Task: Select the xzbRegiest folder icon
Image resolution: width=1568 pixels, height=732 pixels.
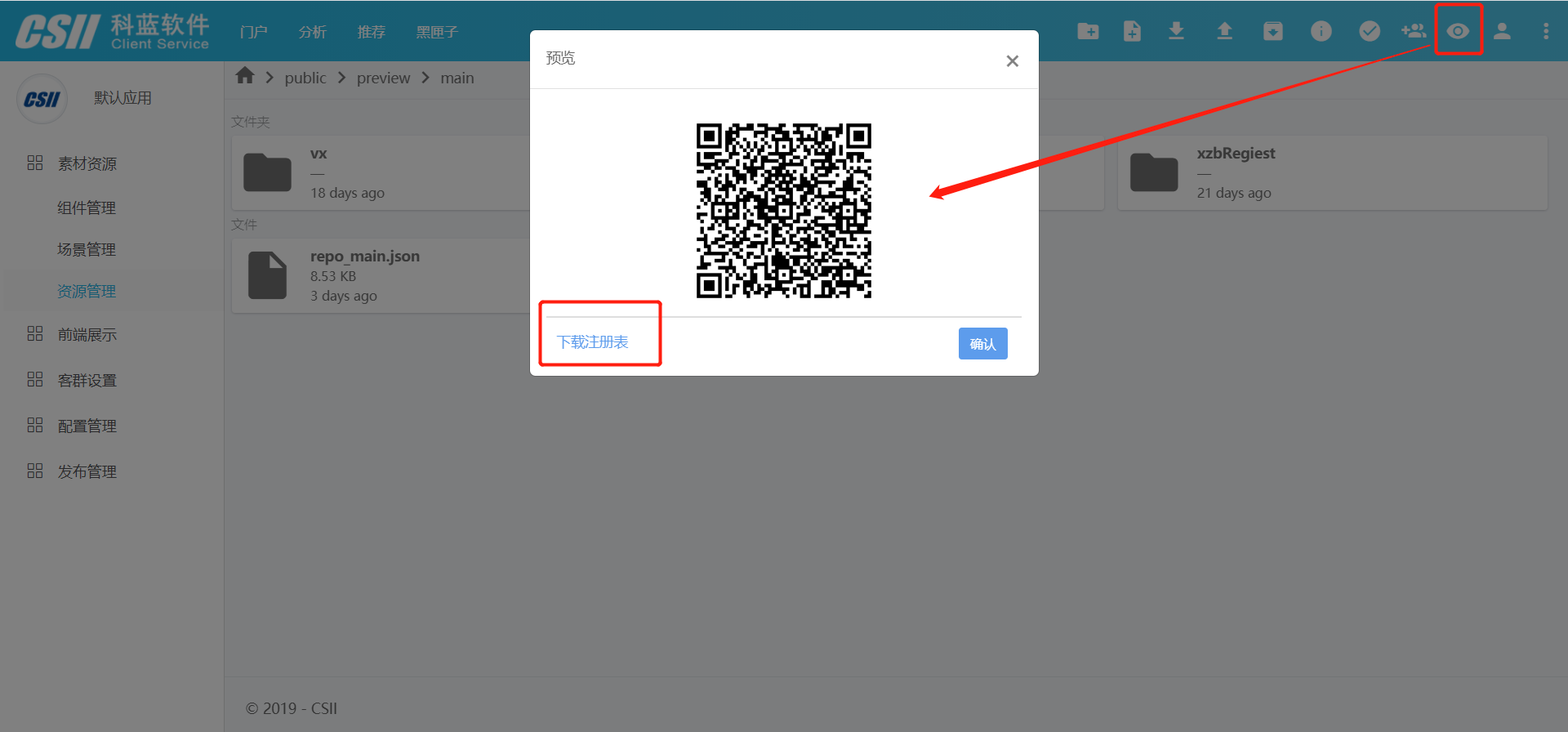Action: click(x=1154, y=172)
